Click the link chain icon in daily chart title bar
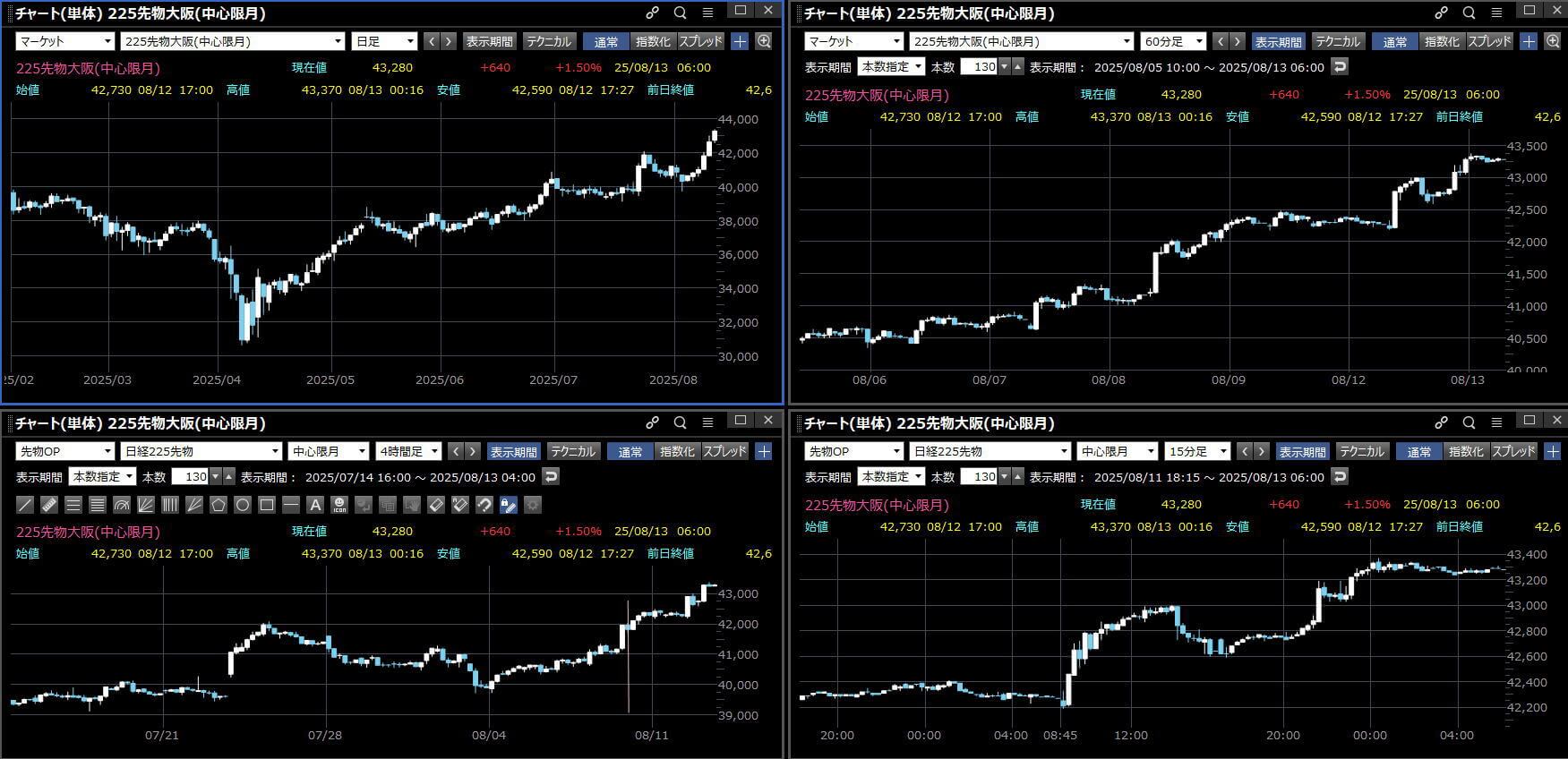The width and height of the screenshot is (1568, 759). point(652,13)
